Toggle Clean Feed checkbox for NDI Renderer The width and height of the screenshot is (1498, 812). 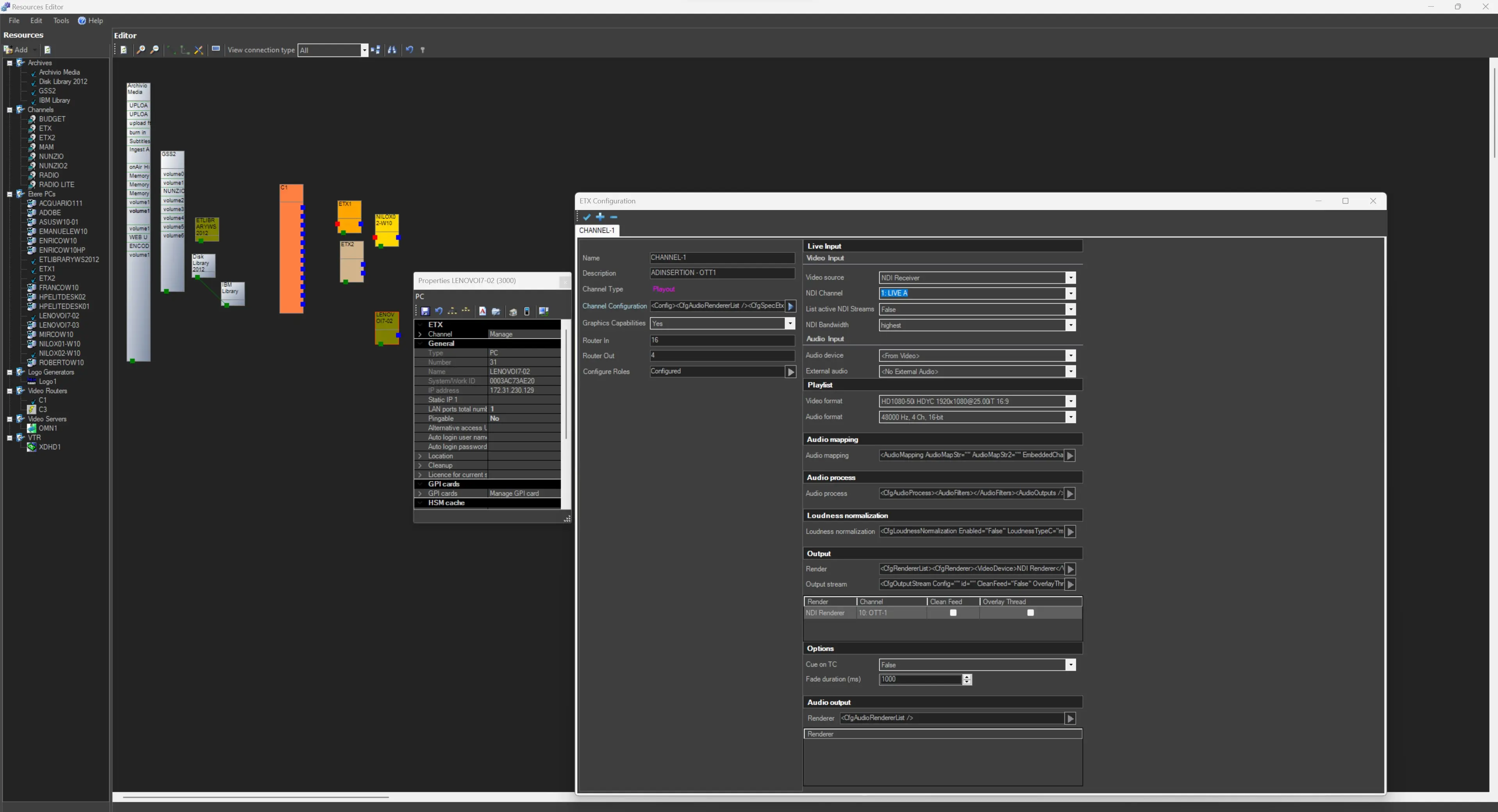pyautogui.click(x=953, y=613)
